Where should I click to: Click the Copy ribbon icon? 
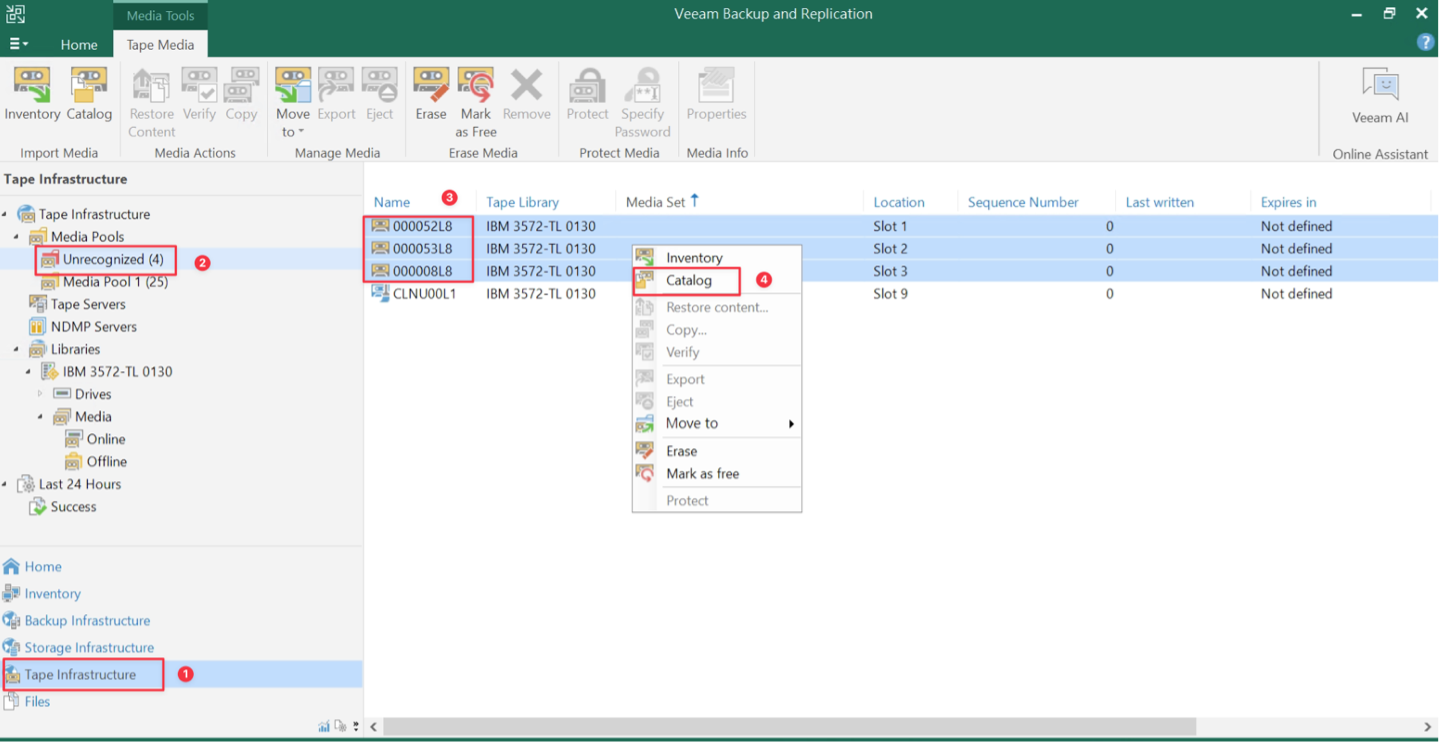click(x=241, y=95)
